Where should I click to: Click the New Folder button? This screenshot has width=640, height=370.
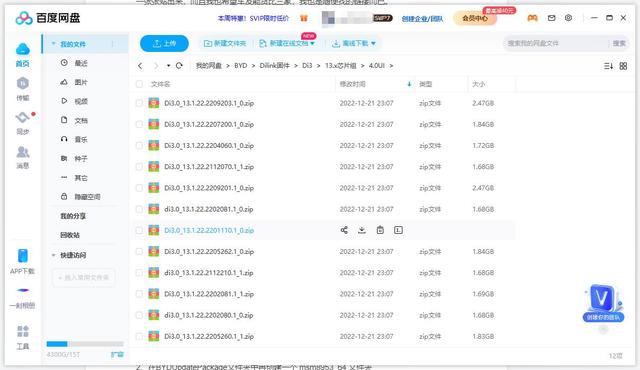pos(225,43)
